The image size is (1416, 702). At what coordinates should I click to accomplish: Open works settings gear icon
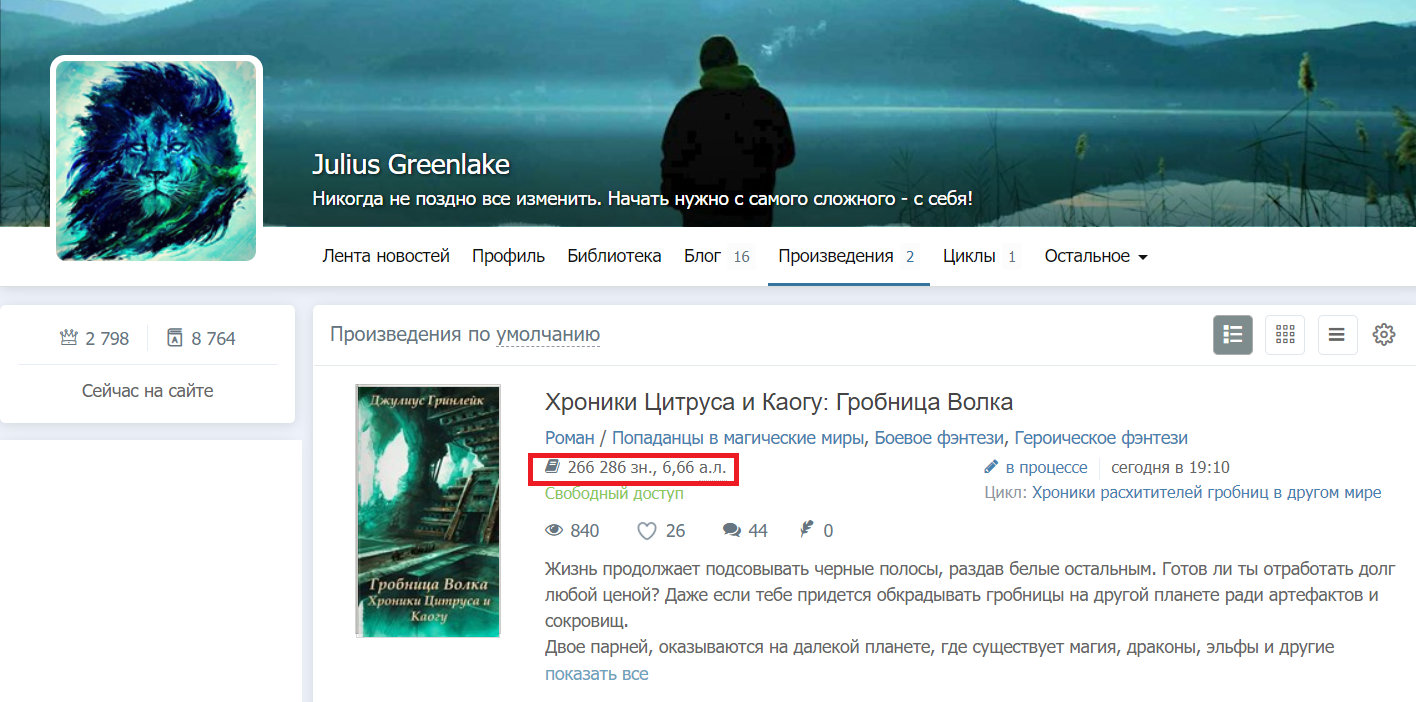[x=1384, y=335]
